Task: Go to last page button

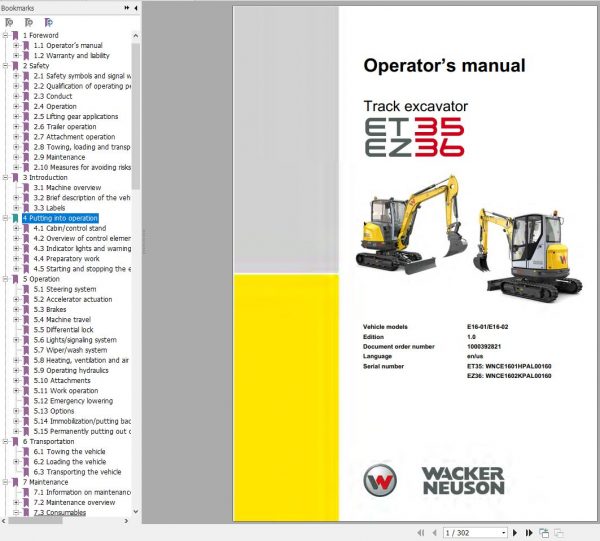Action: coord(529,533)
